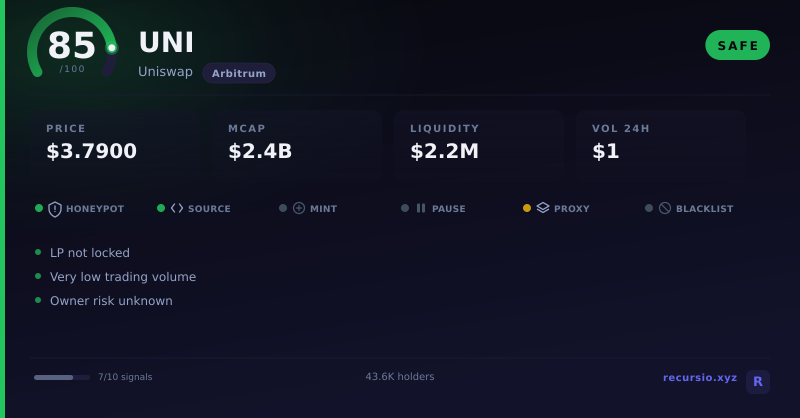
Task: Click the MCAP $2.4B card
Action: coord(297,144)
